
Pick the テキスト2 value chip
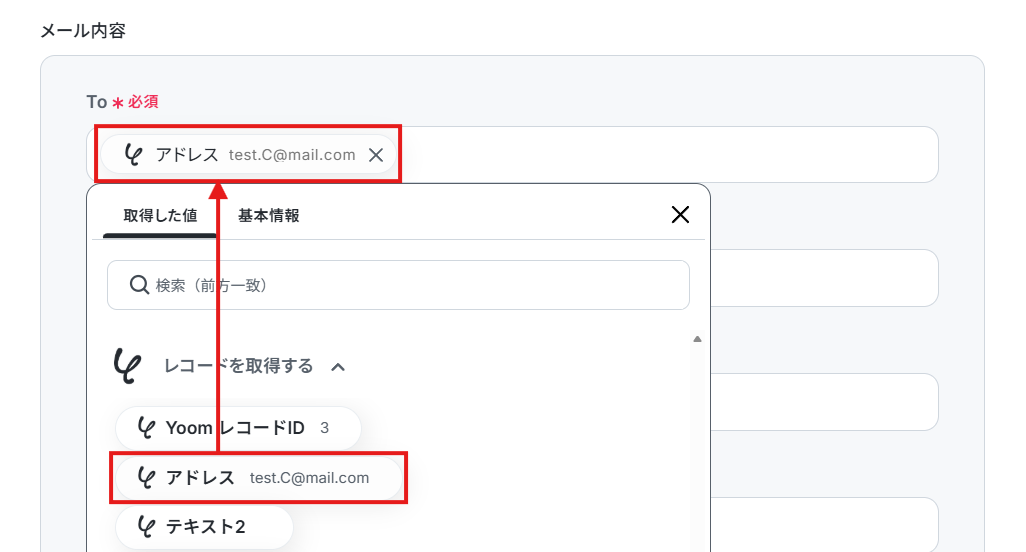204,526
